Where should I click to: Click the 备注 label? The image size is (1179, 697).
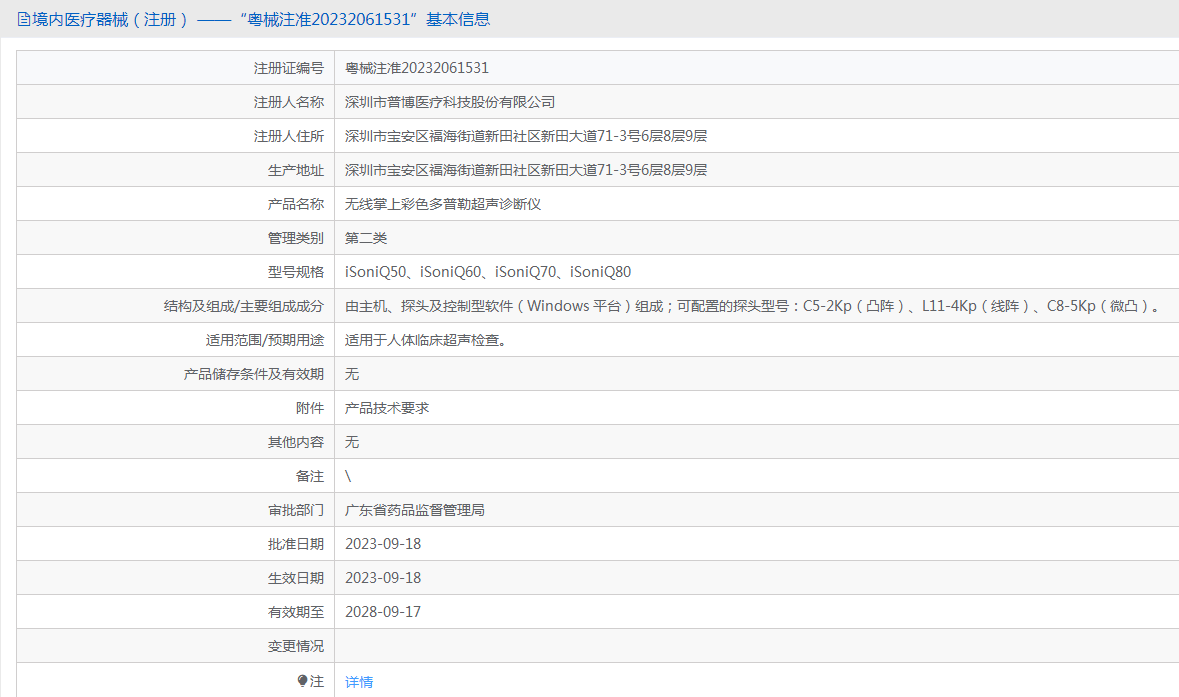point(310,477)
